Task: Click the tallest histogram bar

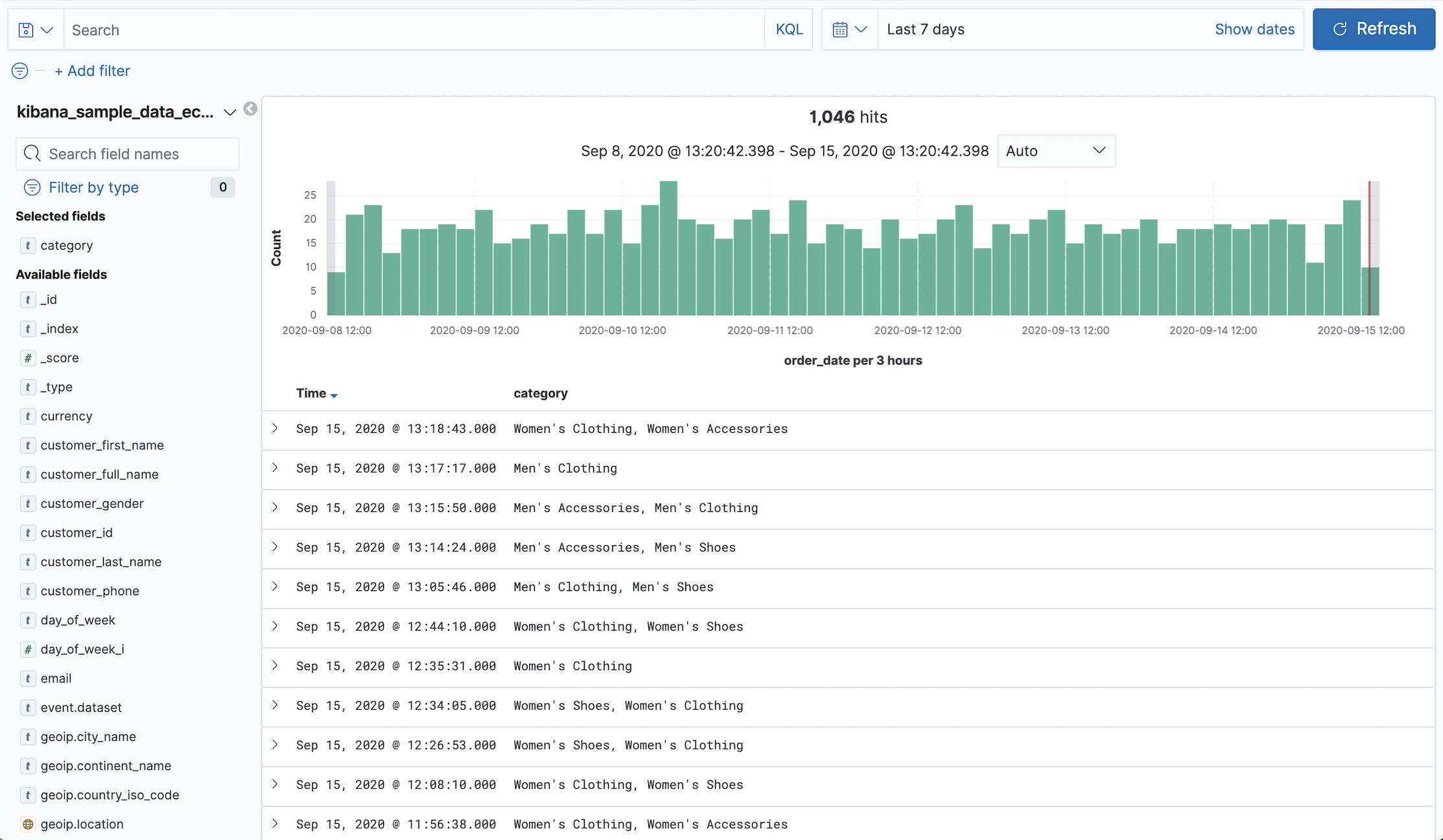Action: coord(668,248)
